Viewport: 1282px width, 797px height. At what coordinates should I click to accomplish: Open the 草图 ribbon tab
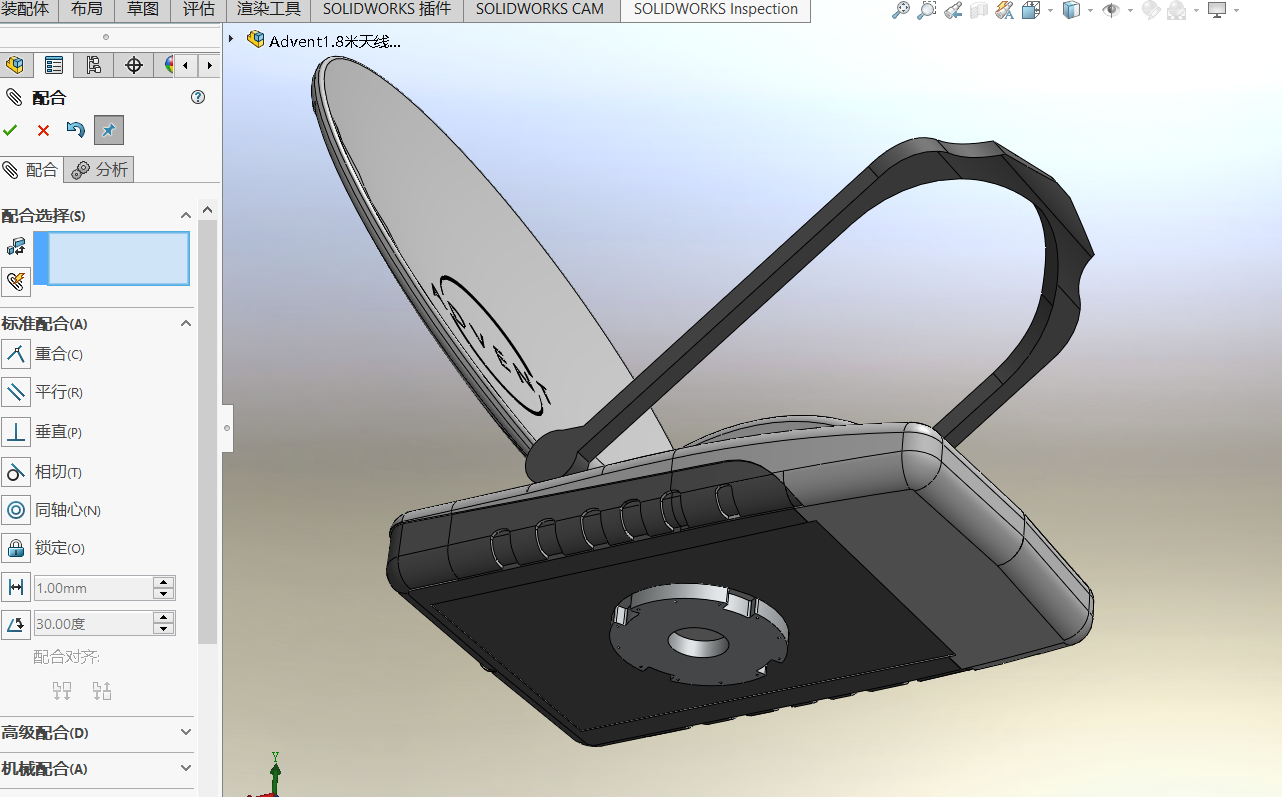[x=143, y=10]
